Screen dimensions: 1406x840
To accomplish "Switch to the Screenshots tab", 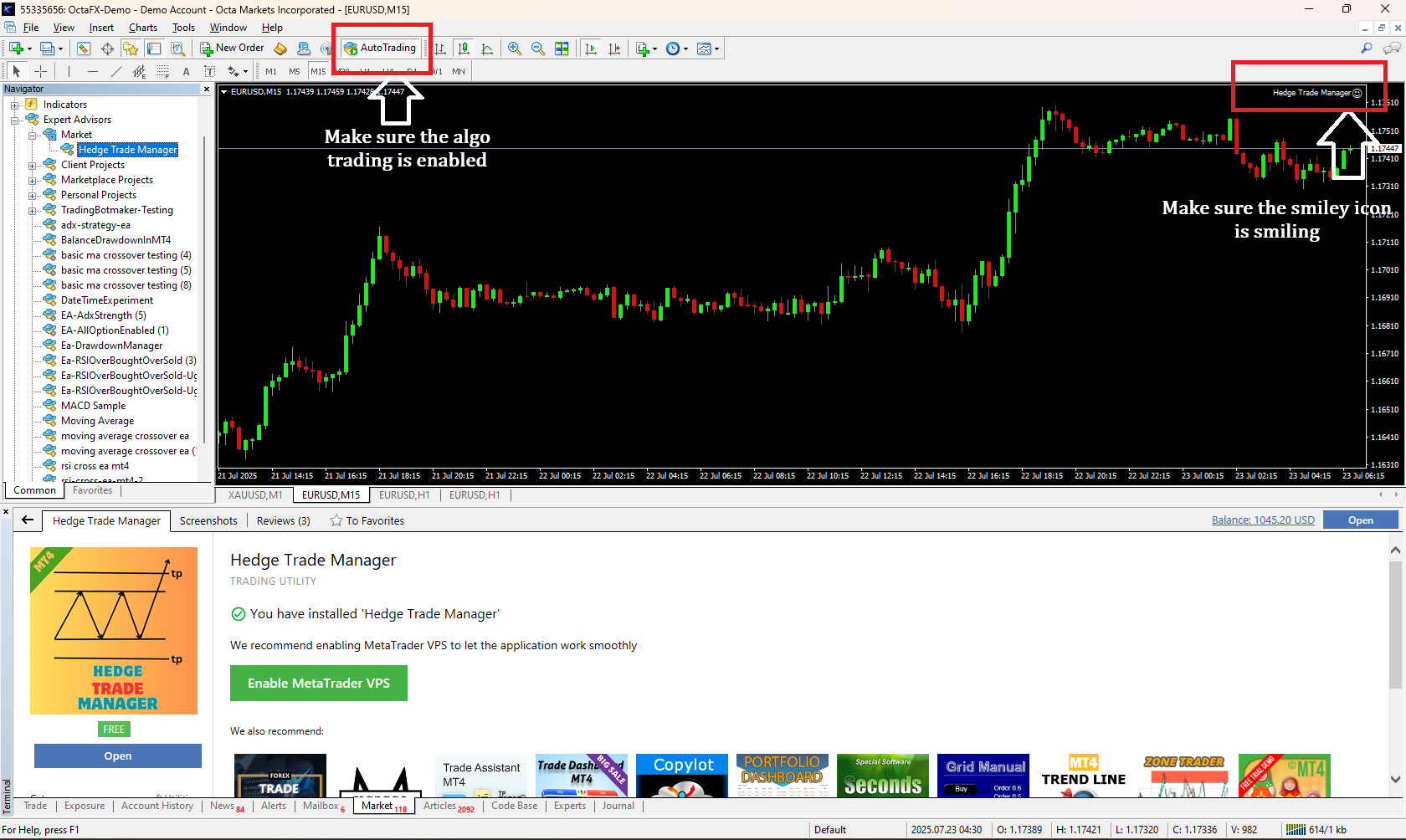I will coord(208,520).
